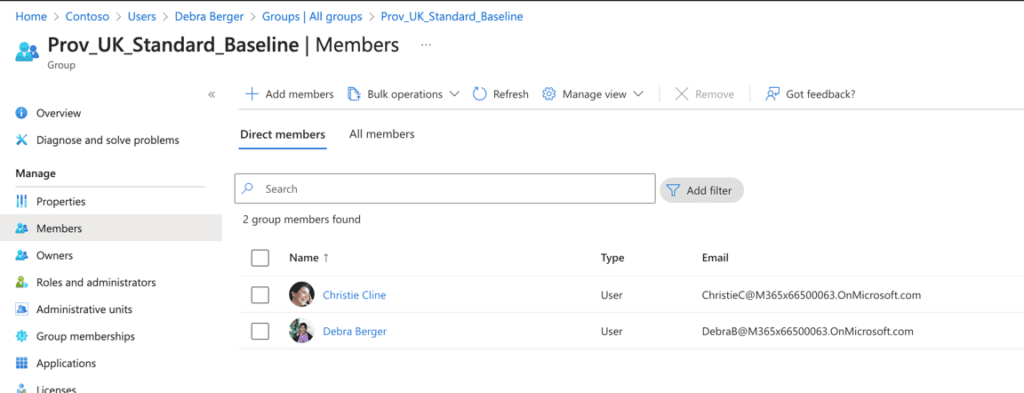
Task: Expand the Bulk operations dropdown chevron
Action: (455, 94)
